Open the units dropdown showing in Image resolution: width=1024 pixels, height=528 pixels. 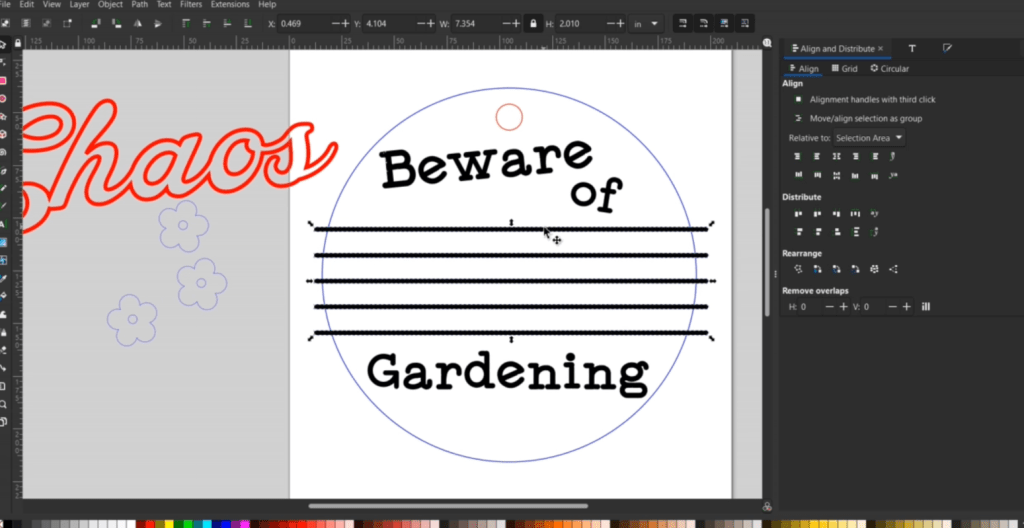point(645,23)
